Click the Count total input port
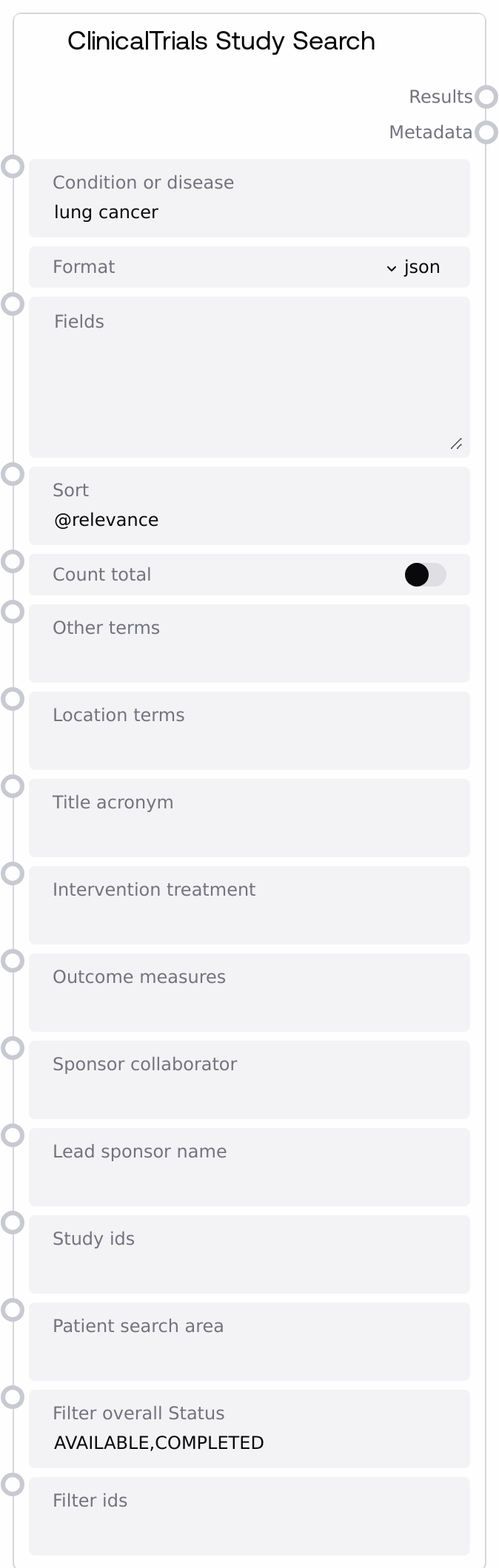 13,561
